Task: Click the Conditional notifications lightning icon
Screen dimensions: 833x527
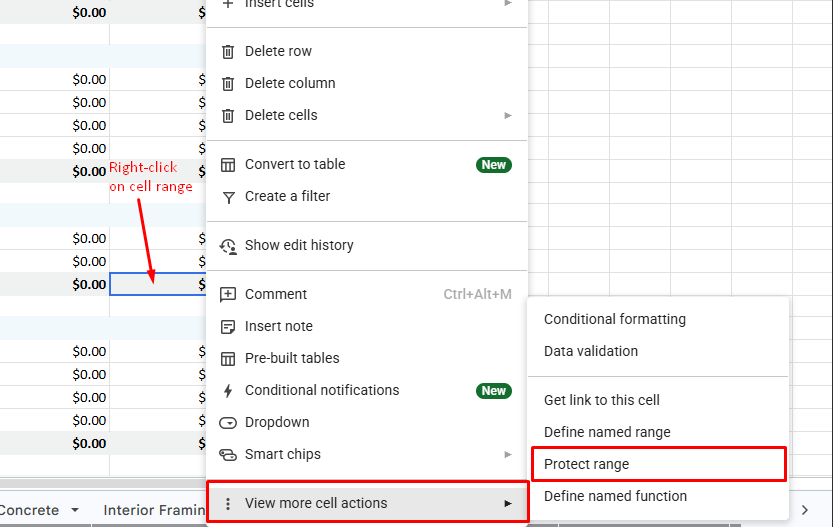Action: (x=228, y=391)
